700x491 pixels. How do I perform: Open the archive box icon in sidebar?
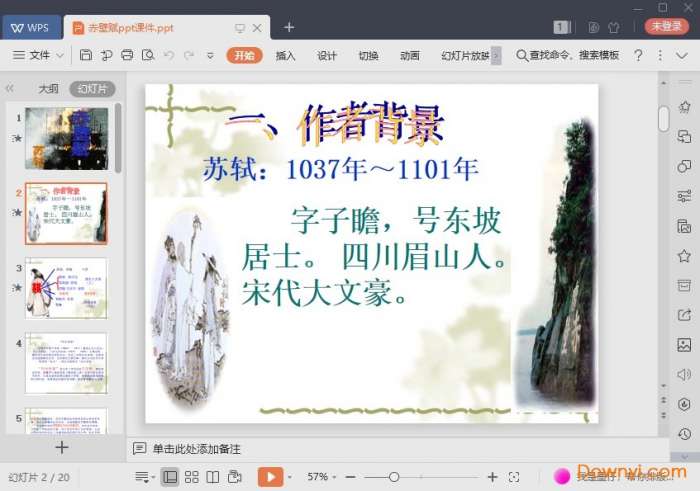pos(684,285)
